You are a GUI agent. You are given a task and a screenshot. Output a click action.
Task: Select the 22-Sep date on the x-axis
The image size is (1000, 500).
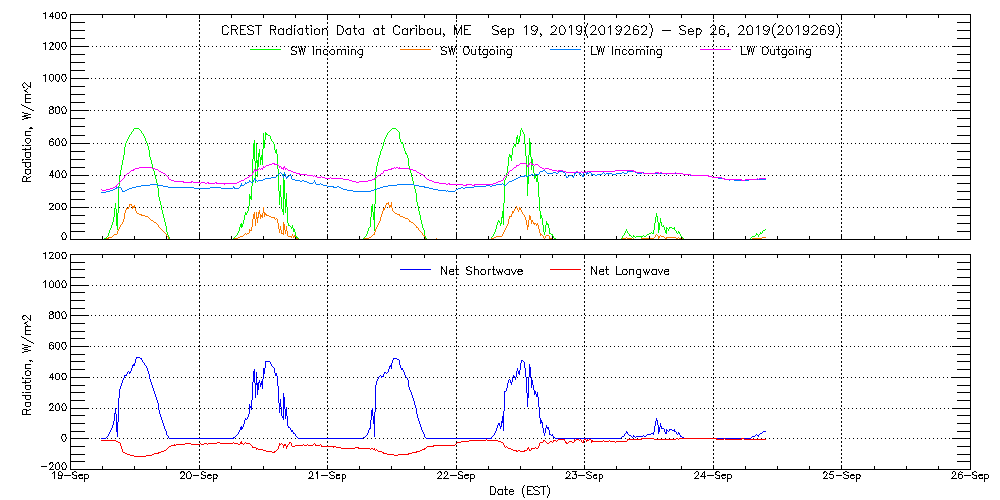[456, 477]
